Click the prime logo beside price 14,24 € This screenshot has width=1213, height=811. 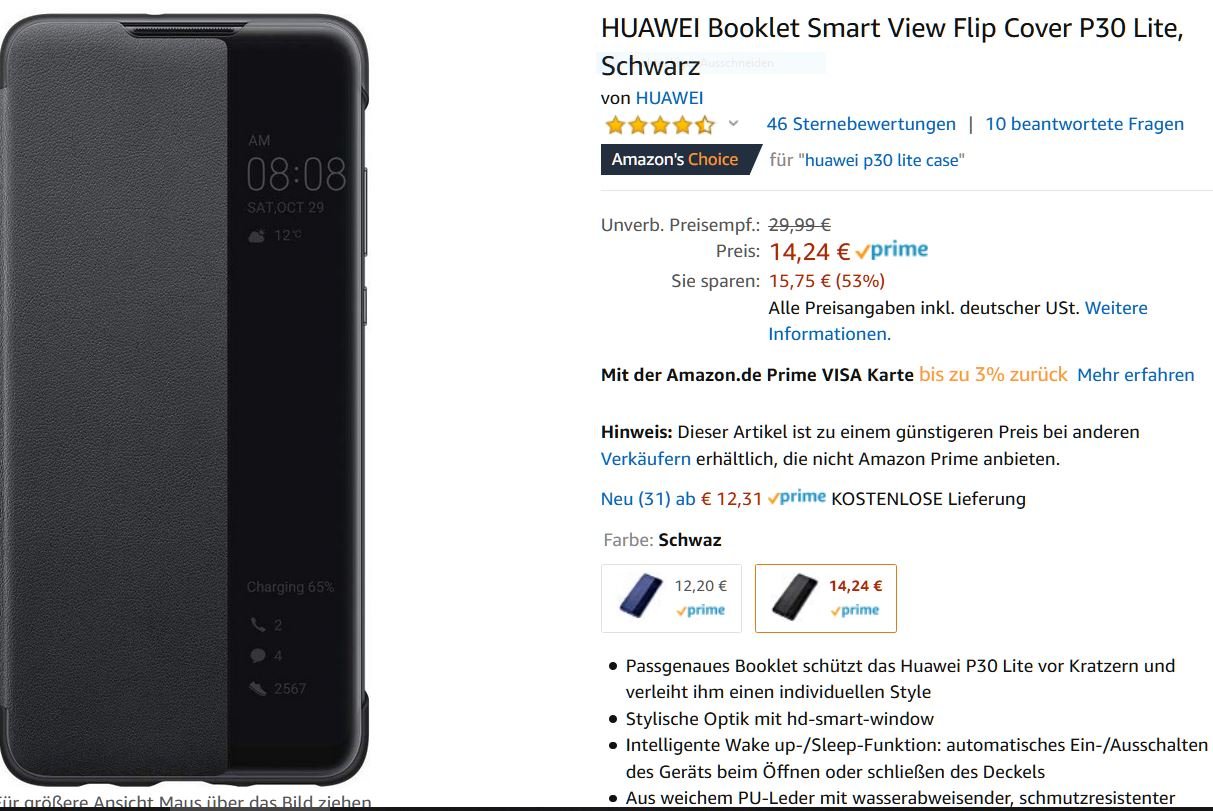click(892, 251)
